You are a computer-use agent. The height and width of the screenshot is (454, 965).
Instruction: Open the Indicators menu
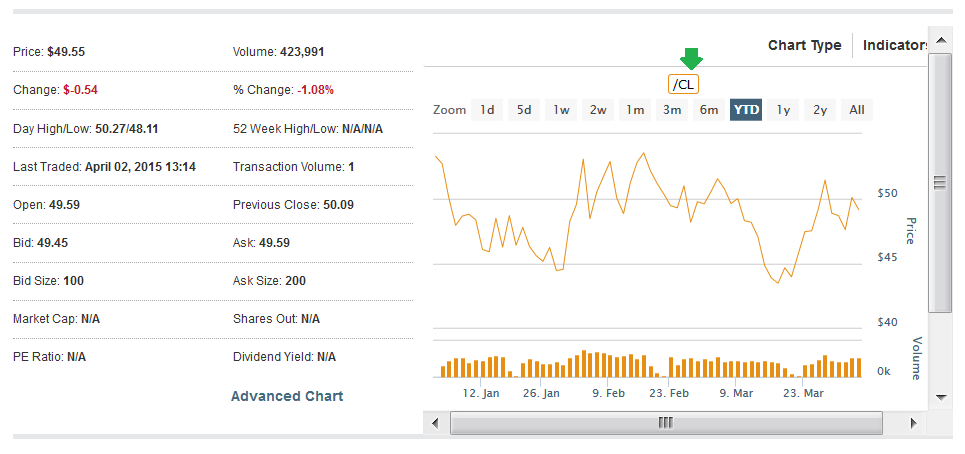pyautogui.click(x=896, y=45)
